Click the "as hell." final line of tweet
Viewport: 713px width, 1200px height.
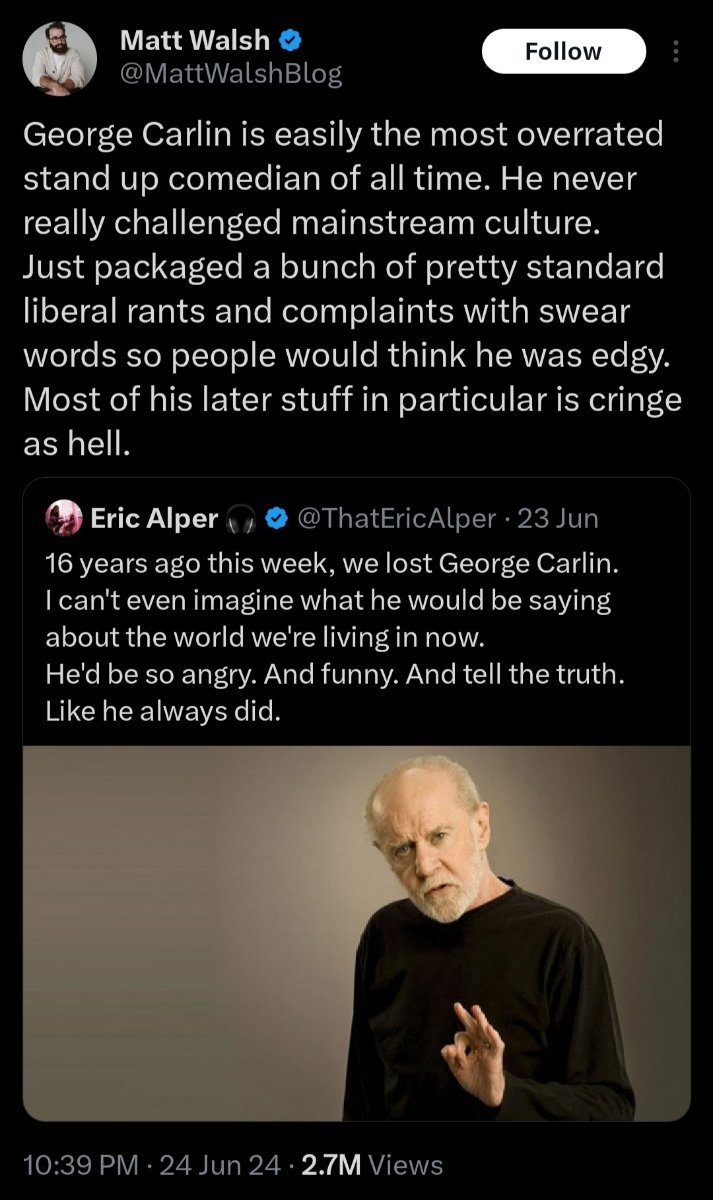(x=77, y=443)
